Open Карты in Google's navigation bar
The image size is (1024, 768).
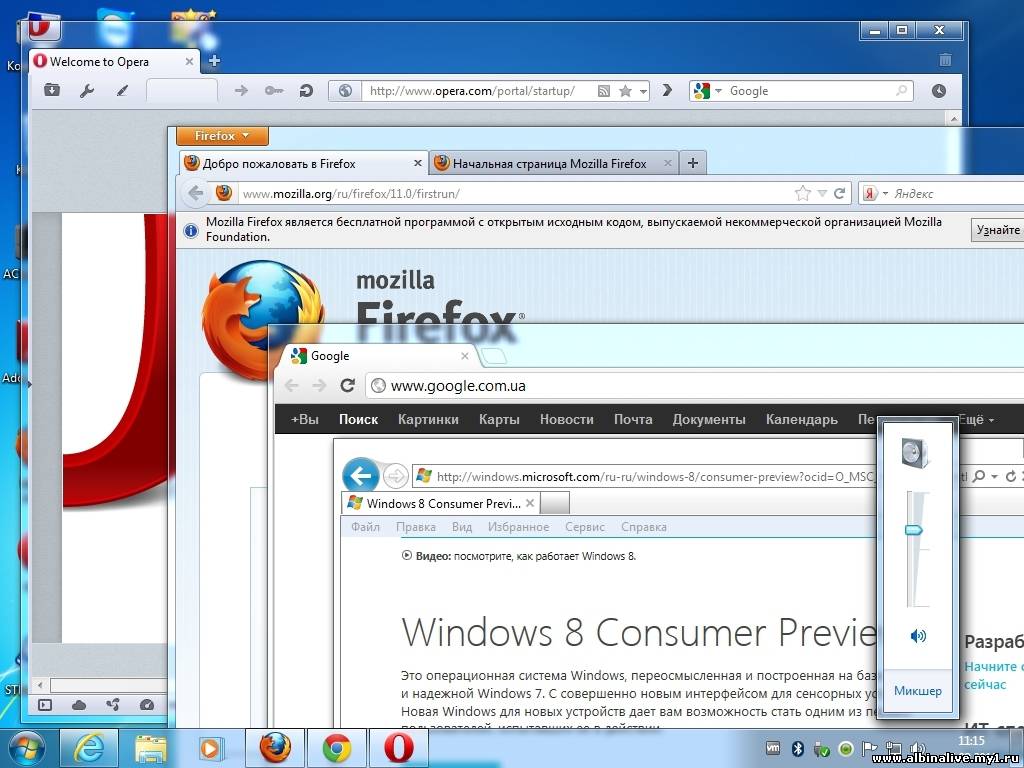coord(499,419)
